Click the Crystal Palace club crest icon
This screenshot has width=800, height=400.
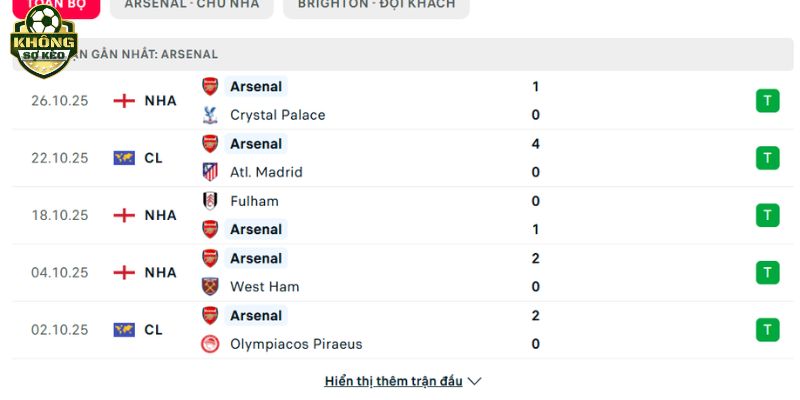(210, 115)
